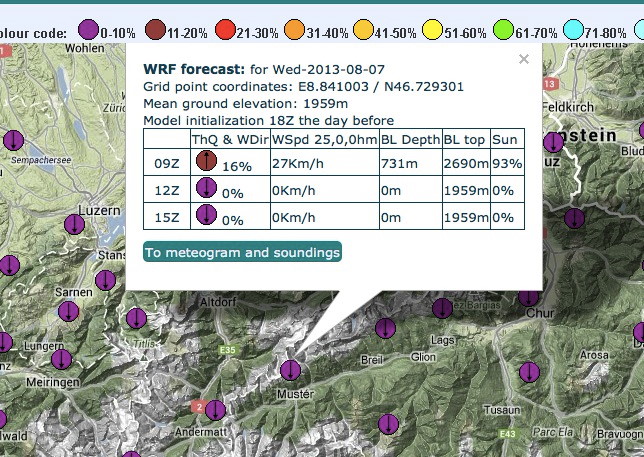The height and width of the screenshot is (457, 644).
Task: Select the forecast marker left of Stans
Action: click(x=9, y=265)
